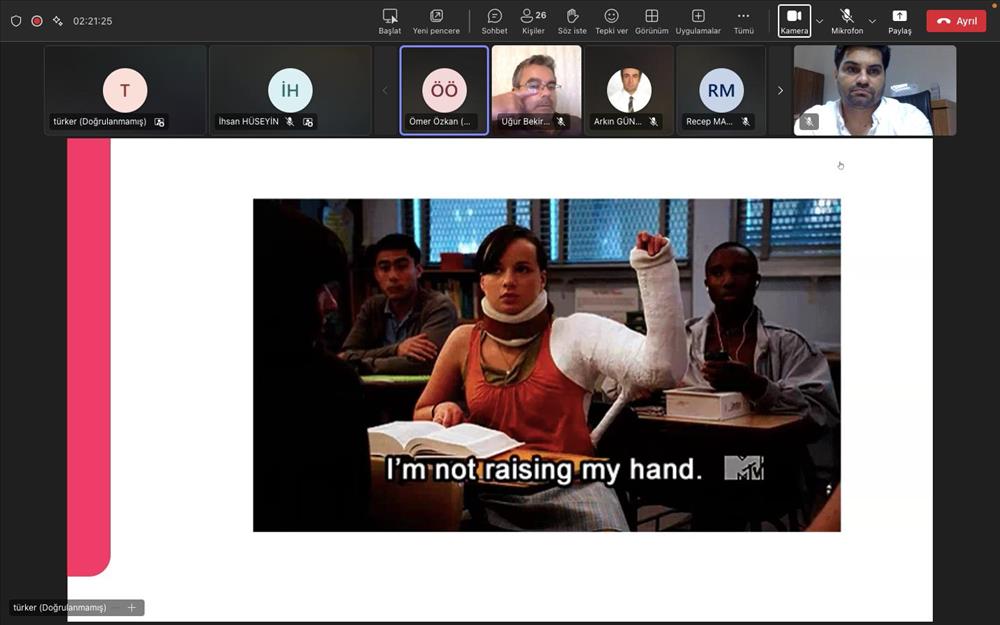Open Tepki ver reactions
1000x625 pixels.
tap(612, 21)
